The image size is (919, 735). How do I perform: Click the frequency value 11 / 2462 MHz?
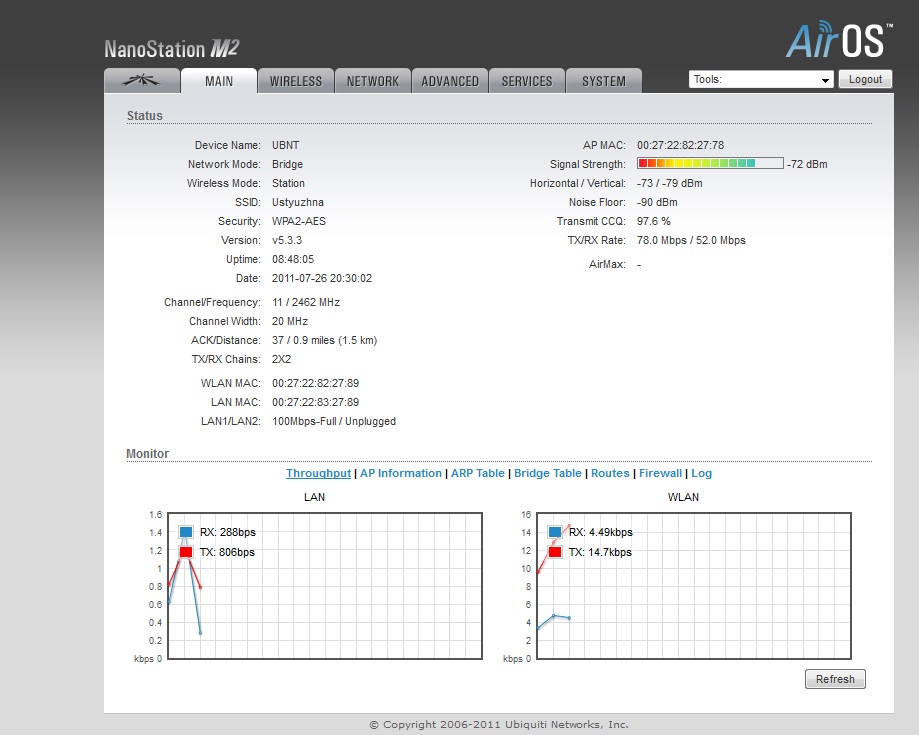click(x=306, y=302)
